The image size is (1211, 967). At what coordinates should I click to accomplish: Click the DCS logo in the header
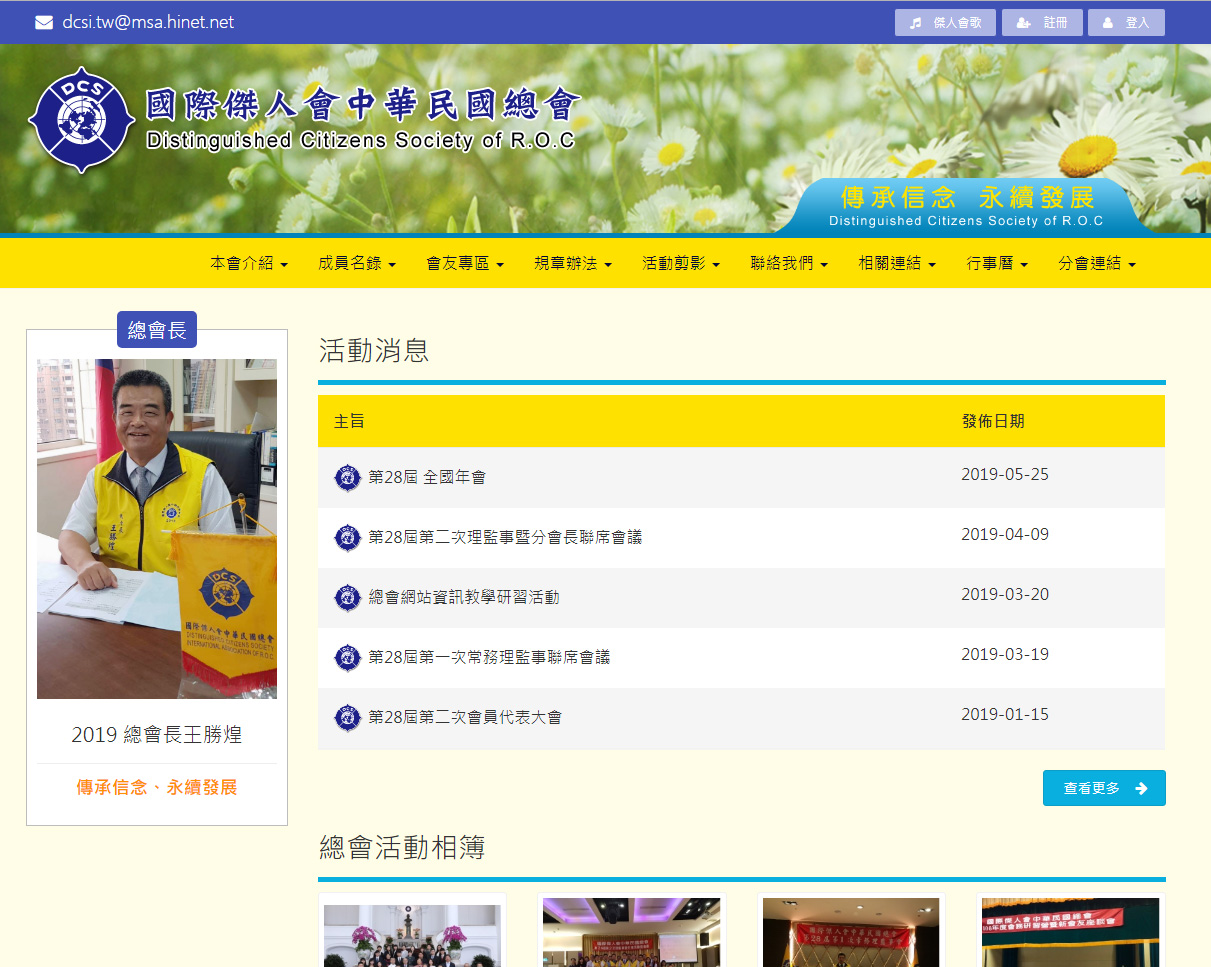(x=81, y=120)
